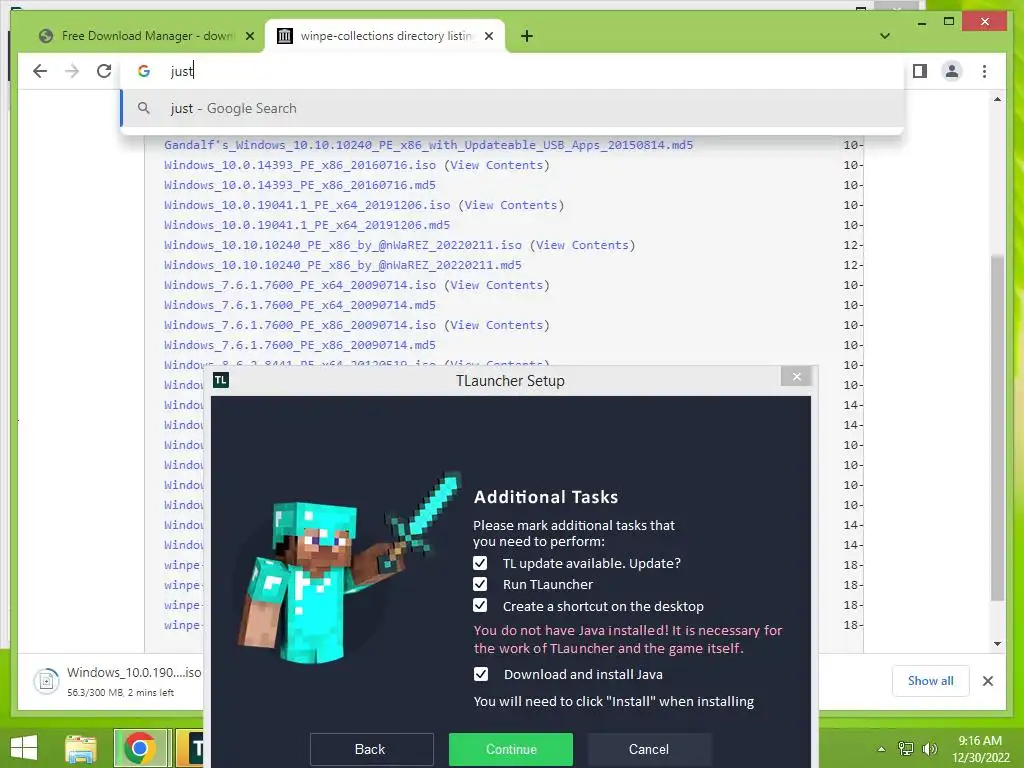Open the taskbar clock and date
This screenshot has width=1024, height=768.
980,749
